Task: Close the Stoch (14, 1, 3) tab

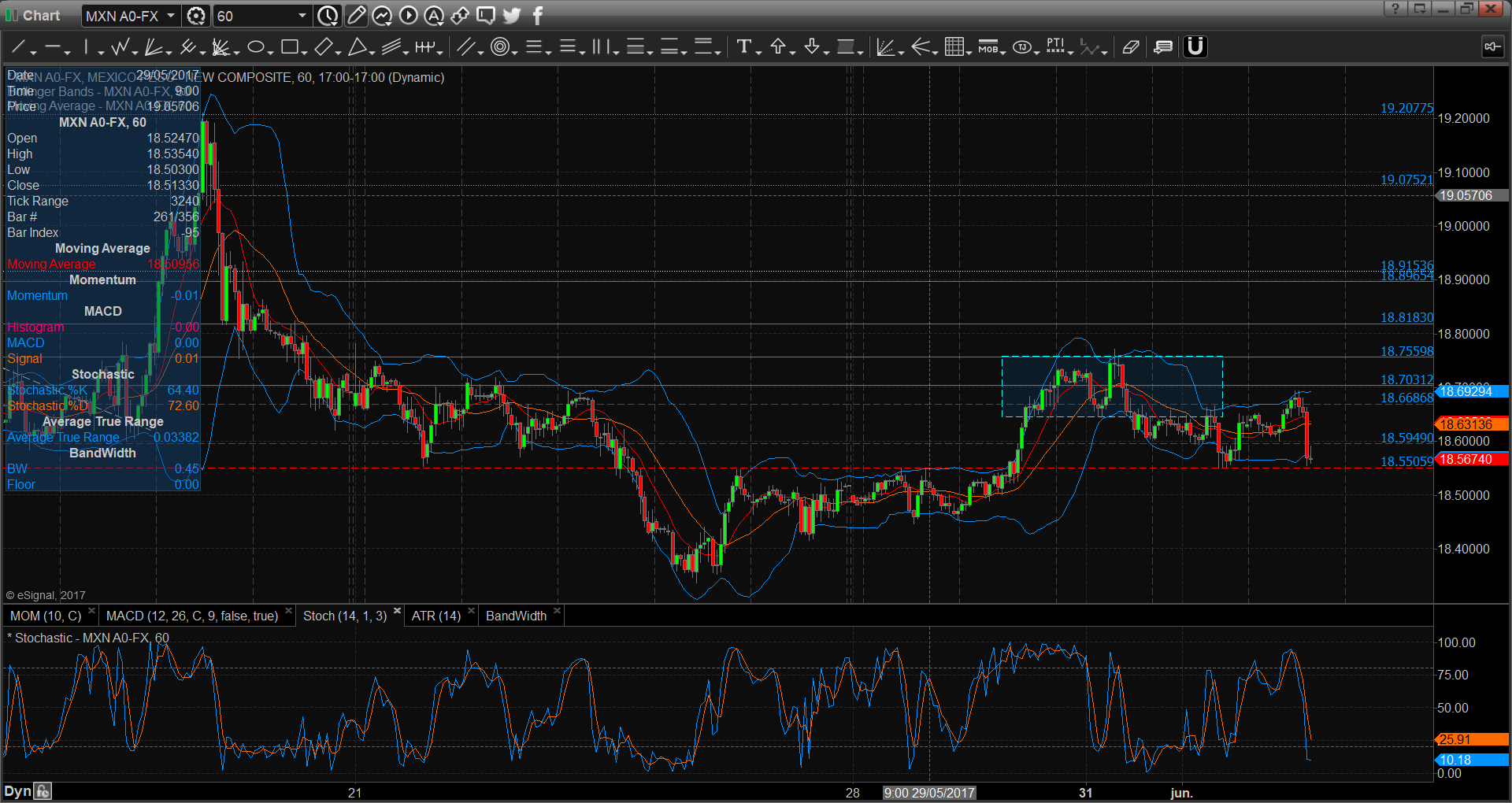Action: point(397,611)
